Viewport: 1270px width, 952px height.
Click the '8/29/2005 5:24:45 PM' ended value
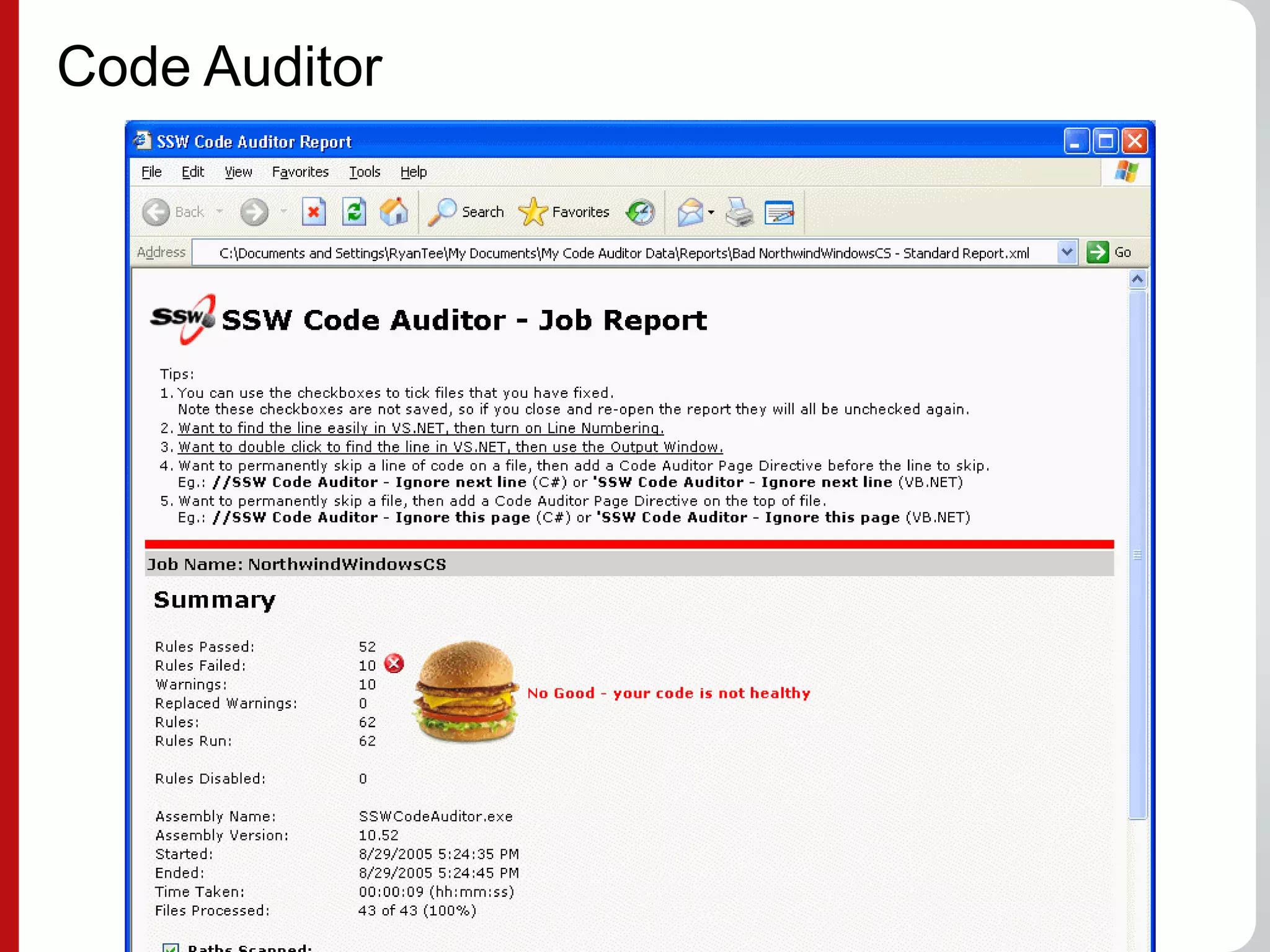438,873
